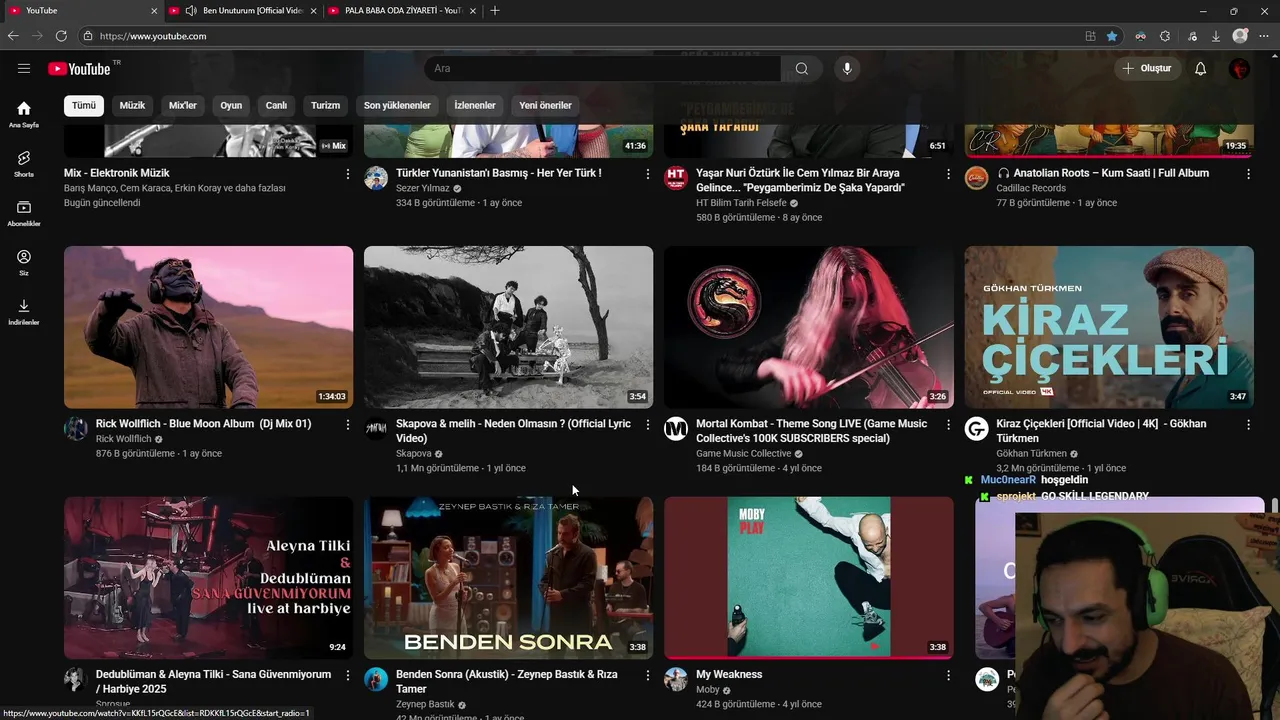Open Benden Sonra (Akustik) video title
Viewport: 1280px width, 720px height.
pos(506,681)
